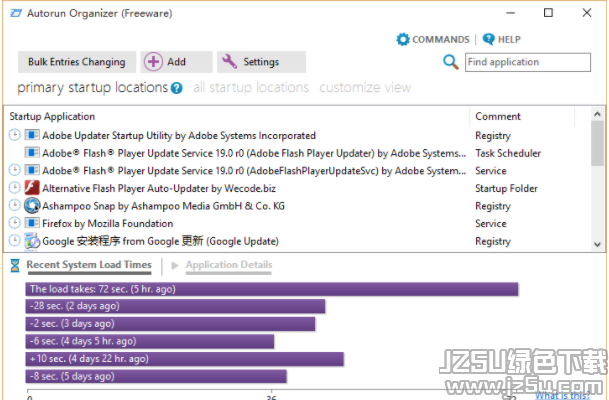Open Settings with the wrench button

pyautogui.click(x=261, y=62)
